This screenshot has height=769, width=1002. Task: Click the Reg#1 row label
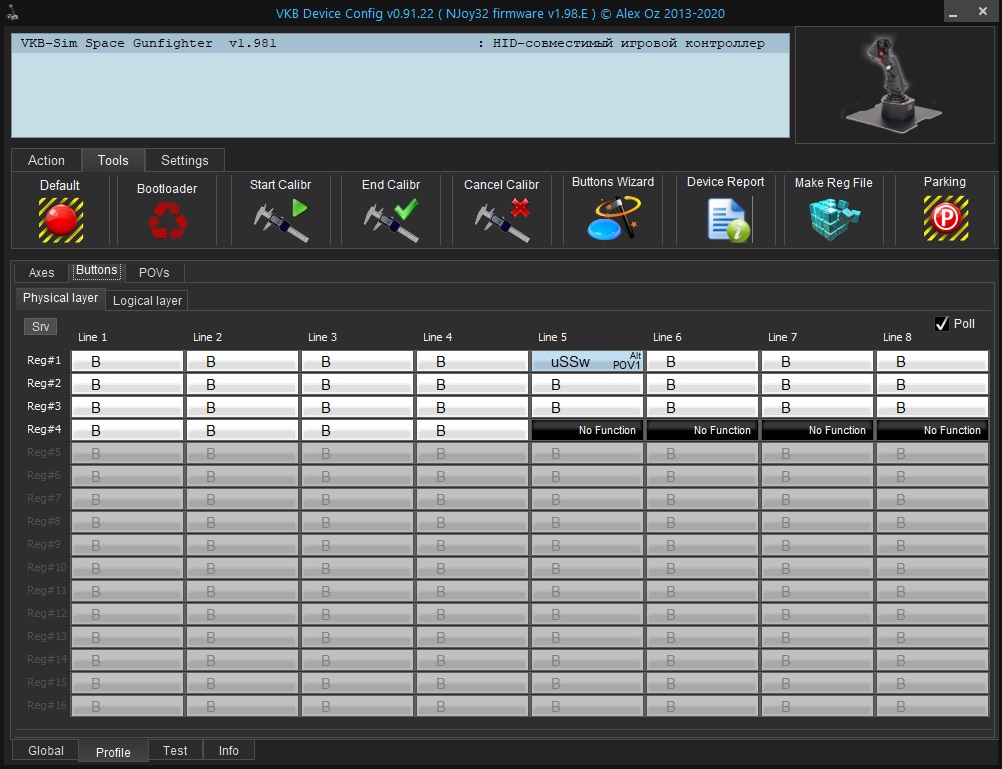coord(44,361)
